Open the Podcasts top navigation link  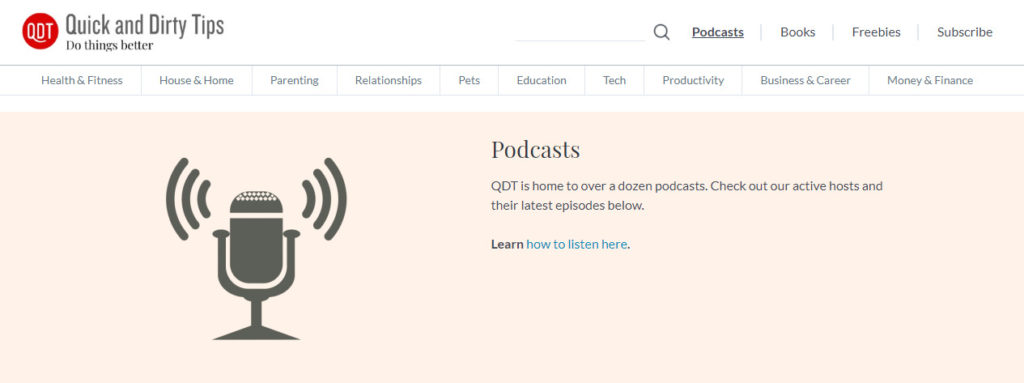tap(718, 32)
